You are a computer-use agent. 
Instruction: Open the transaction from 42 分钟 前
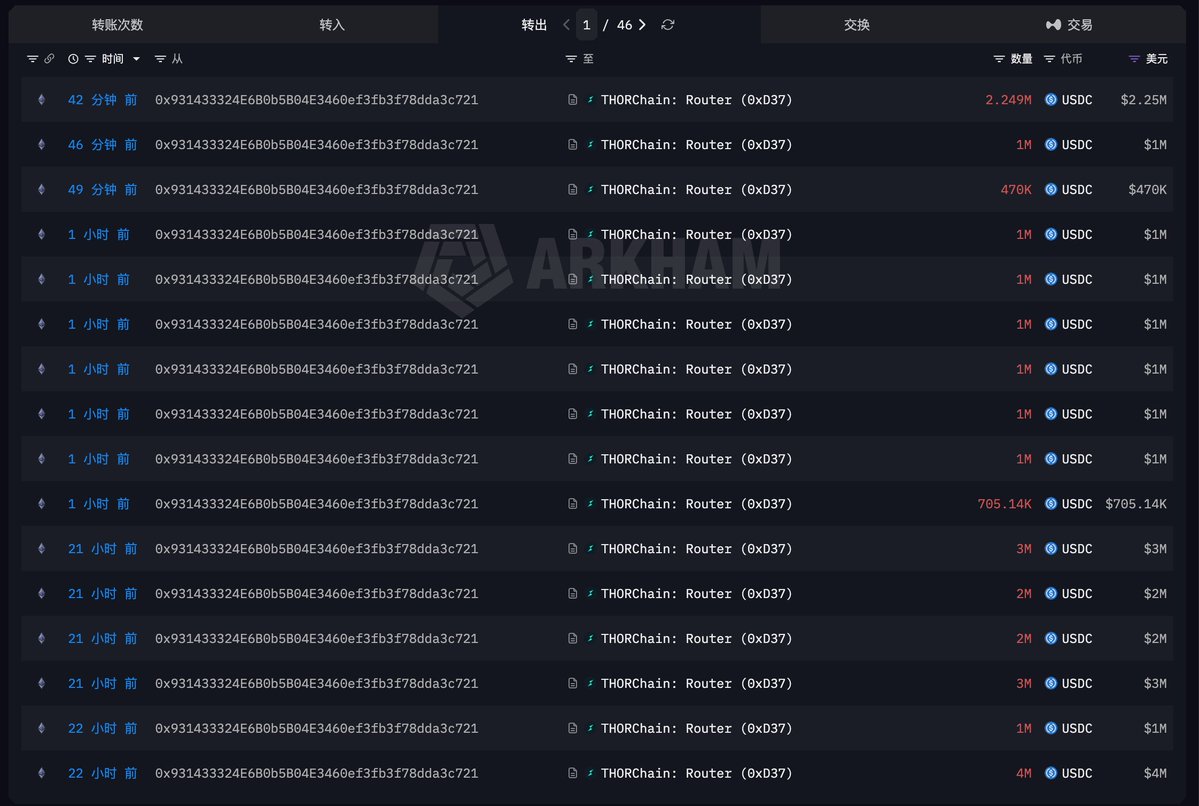(x=102, y=99)
